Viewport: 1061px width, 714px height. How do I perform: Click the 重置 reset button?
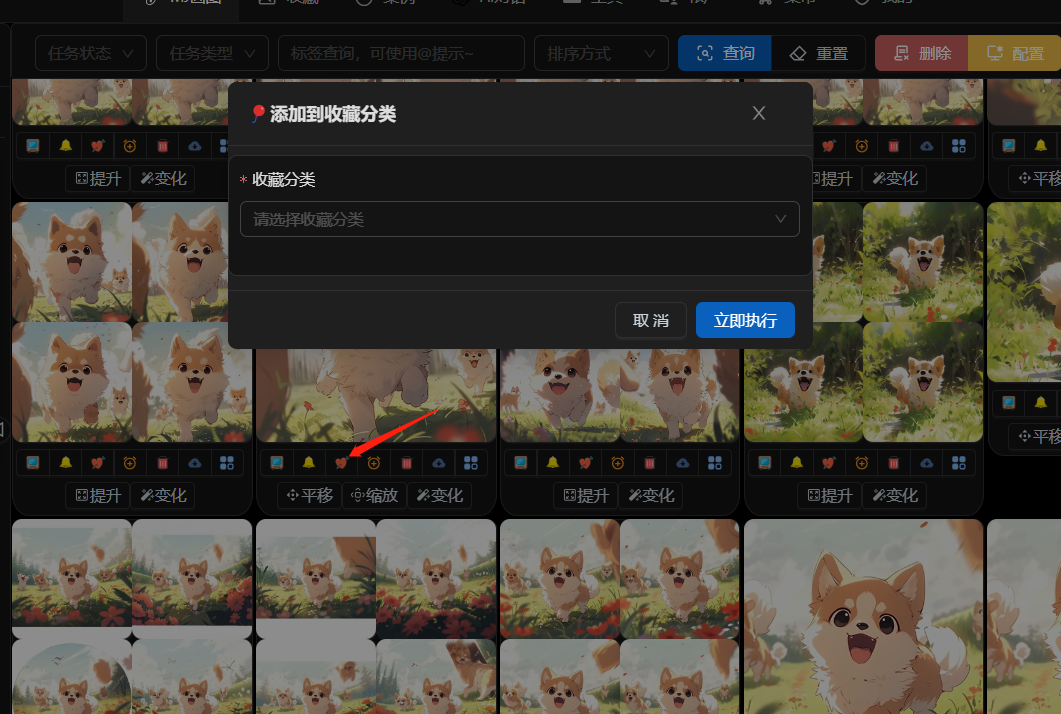[x=818, y=53]
